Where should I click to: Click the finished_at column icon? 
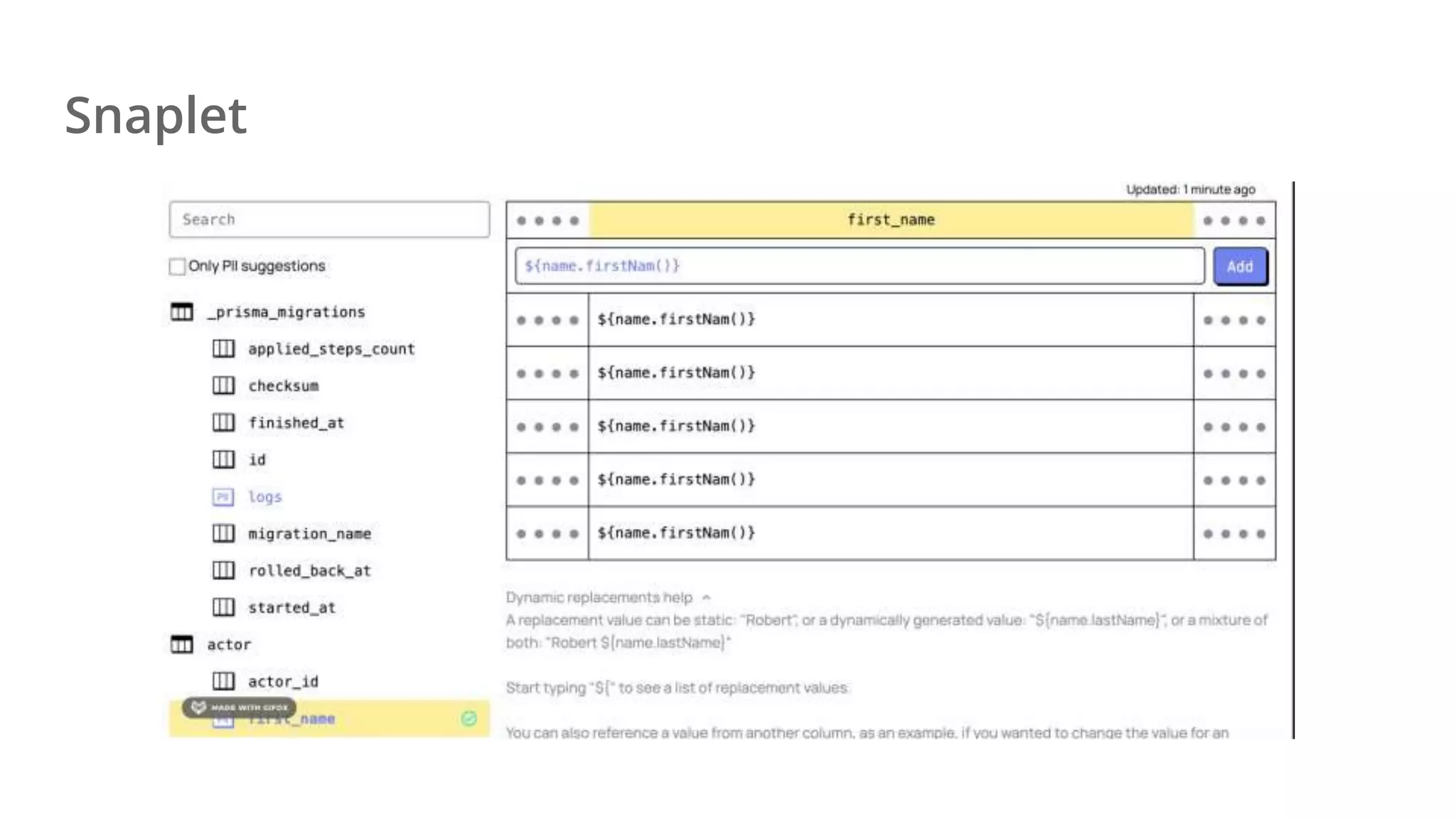click(223, 423)
